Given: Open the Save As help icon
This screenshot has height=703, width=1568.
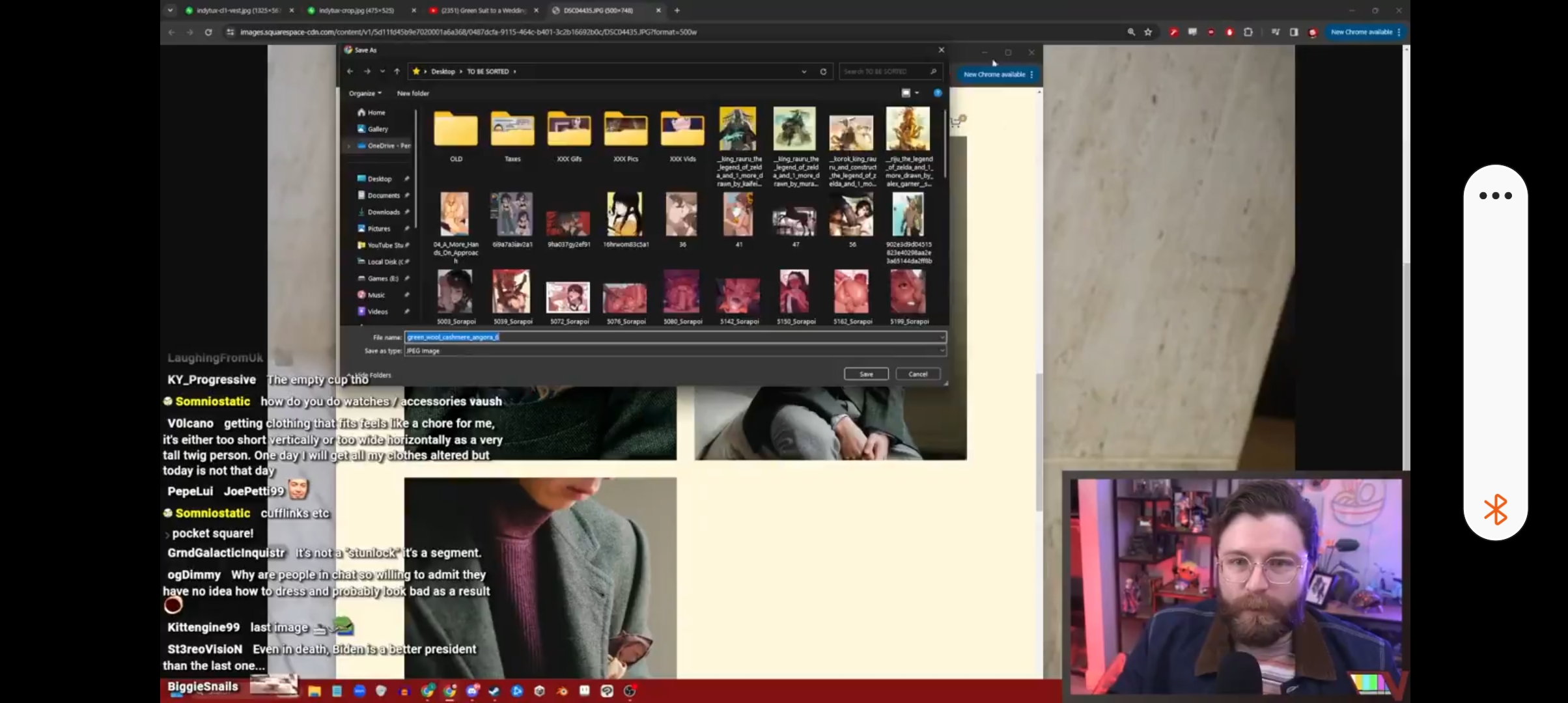Looking at the screenshot, I should point(938,93).
